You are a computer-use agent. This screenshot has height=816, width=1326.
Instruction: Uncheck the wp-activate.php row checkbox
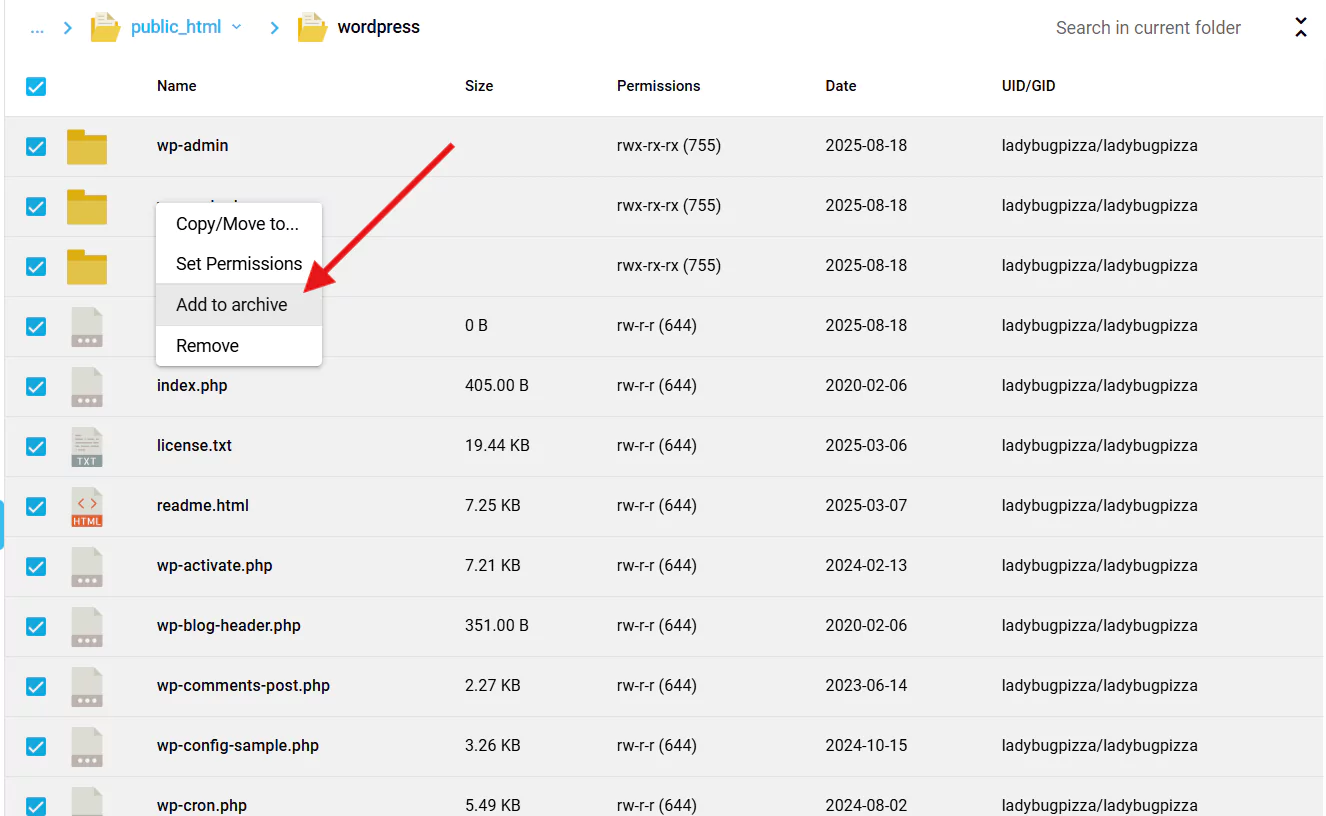coord(36,566)
